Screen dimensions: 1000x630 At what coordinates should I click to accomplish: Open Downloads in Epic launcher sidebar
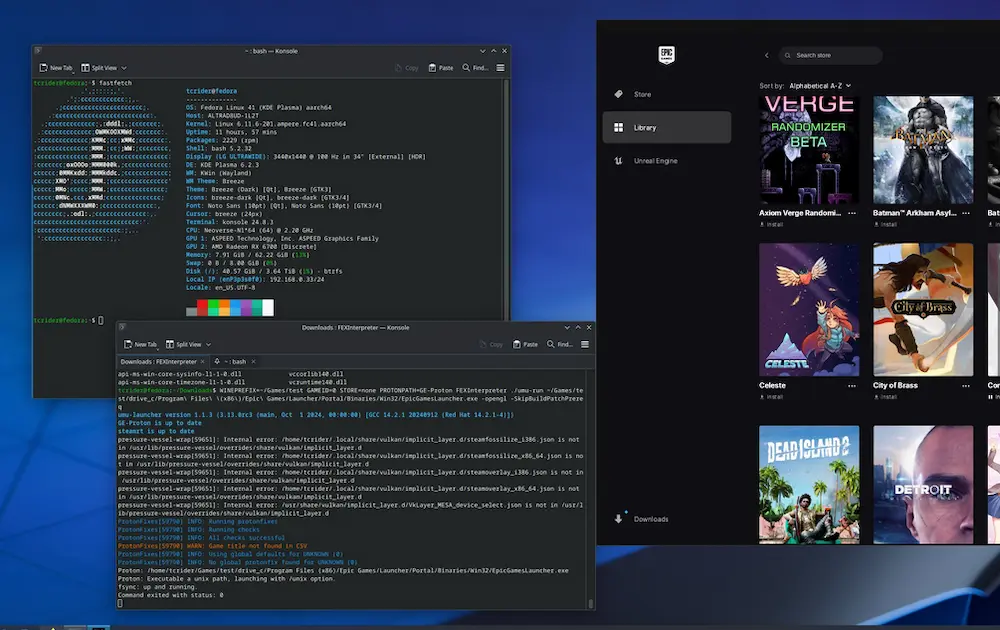click(650, 519)
